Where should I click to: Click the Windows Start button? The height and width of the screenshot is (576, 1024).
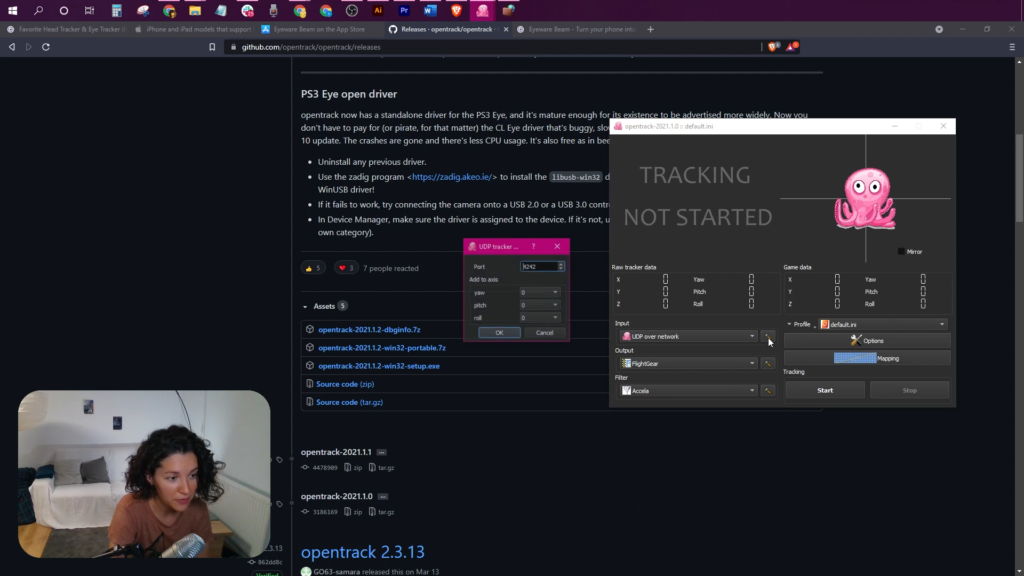pos(12,10)
